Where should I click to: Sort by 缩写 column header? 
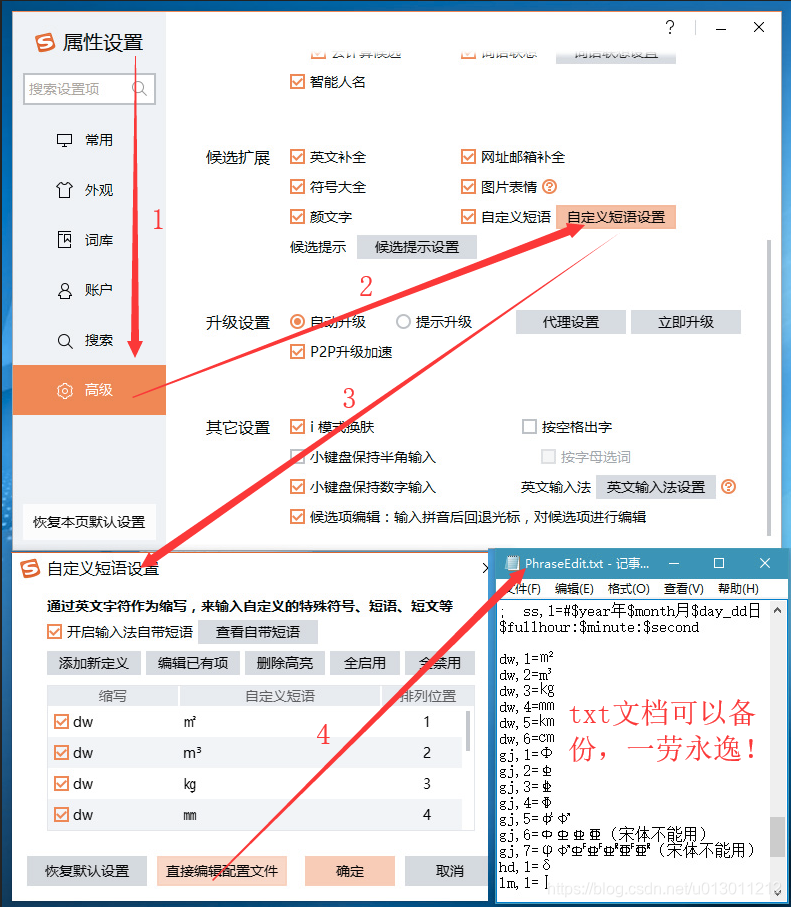(113, 695)
